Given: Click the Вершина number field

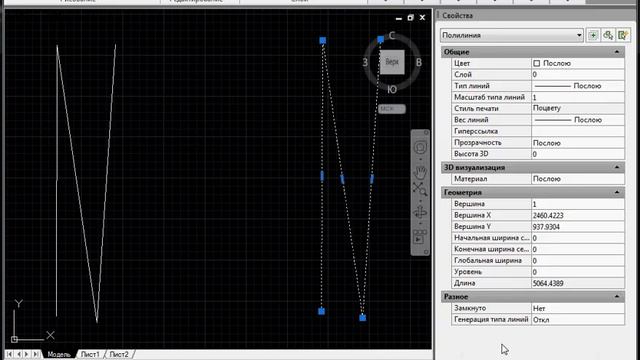Looking at the screenshot, I should click(578, 204).
